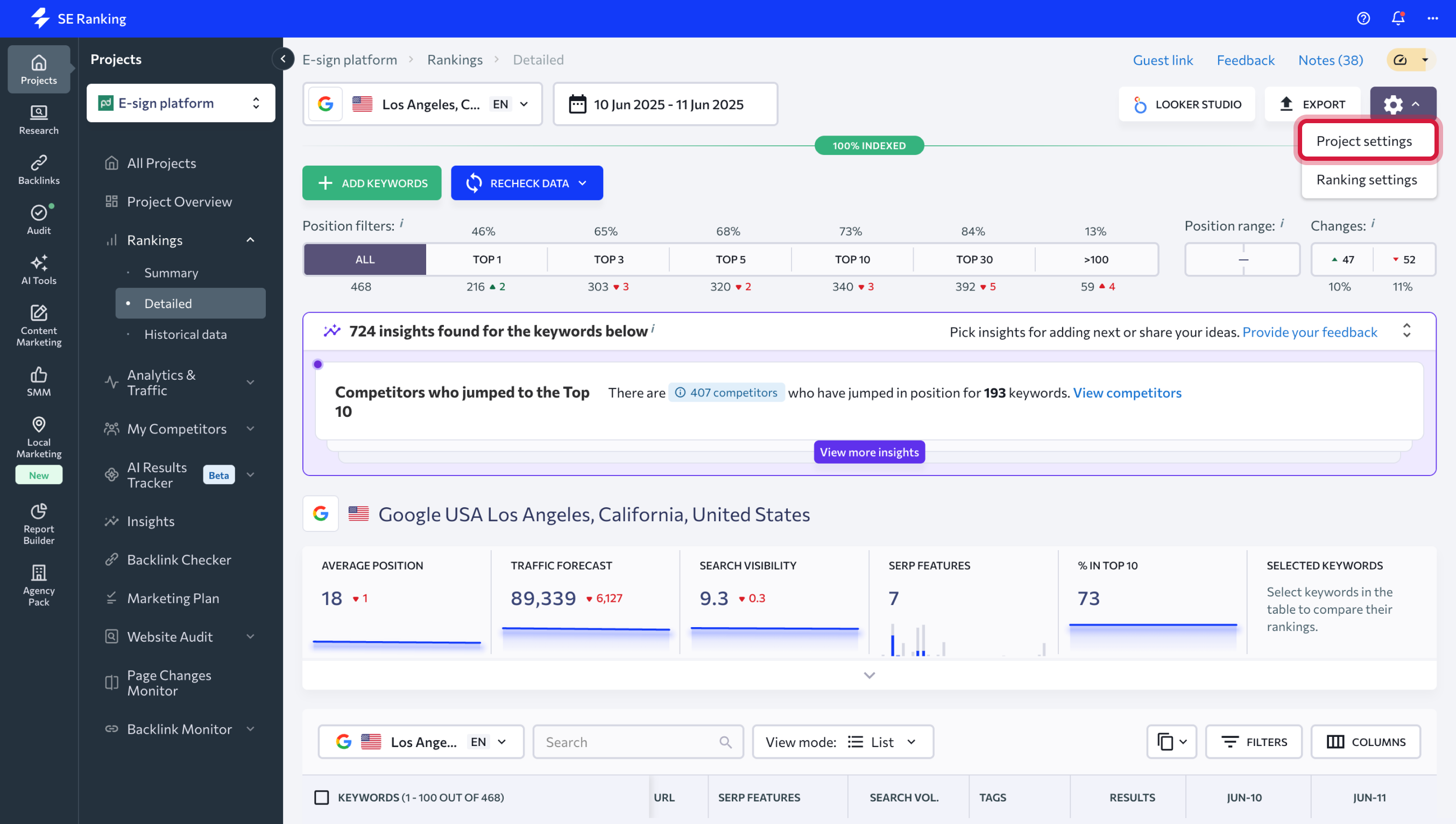The image size is (1456, 824).
Task: Open the date range calendar picker
Action: point(665,104)
